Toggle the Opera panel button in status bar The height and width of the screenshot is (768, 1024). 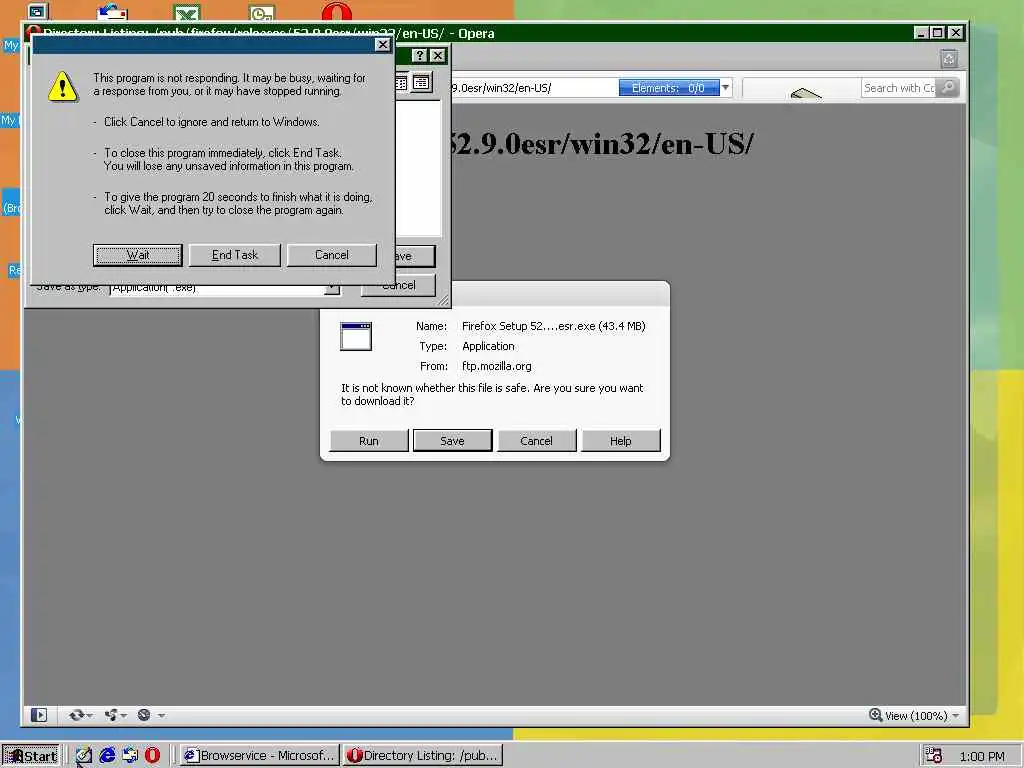[39, 715]
